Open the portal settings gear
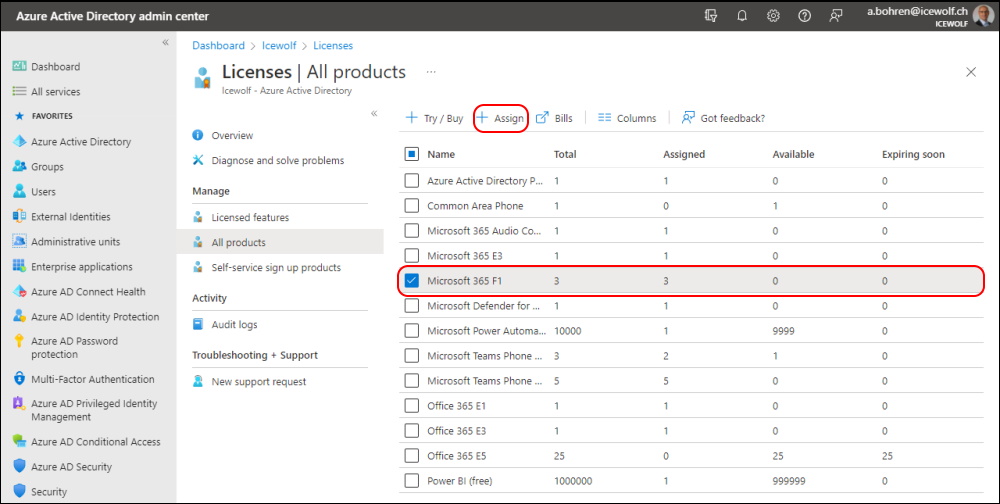This screenshot has width=1000, height=504. 773,16
